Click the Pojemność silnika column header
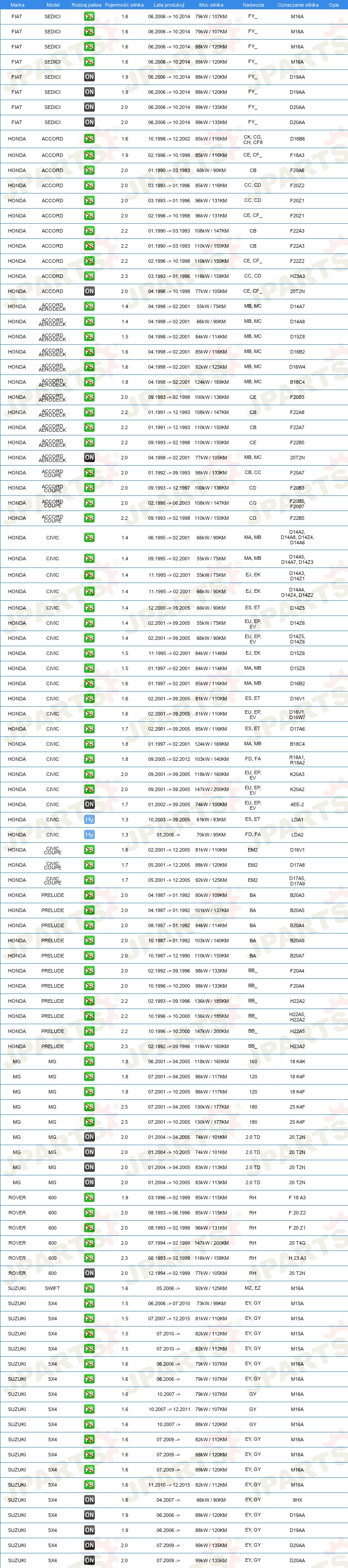This screenshot has width=348, height=1568. [x=124, y=5]
